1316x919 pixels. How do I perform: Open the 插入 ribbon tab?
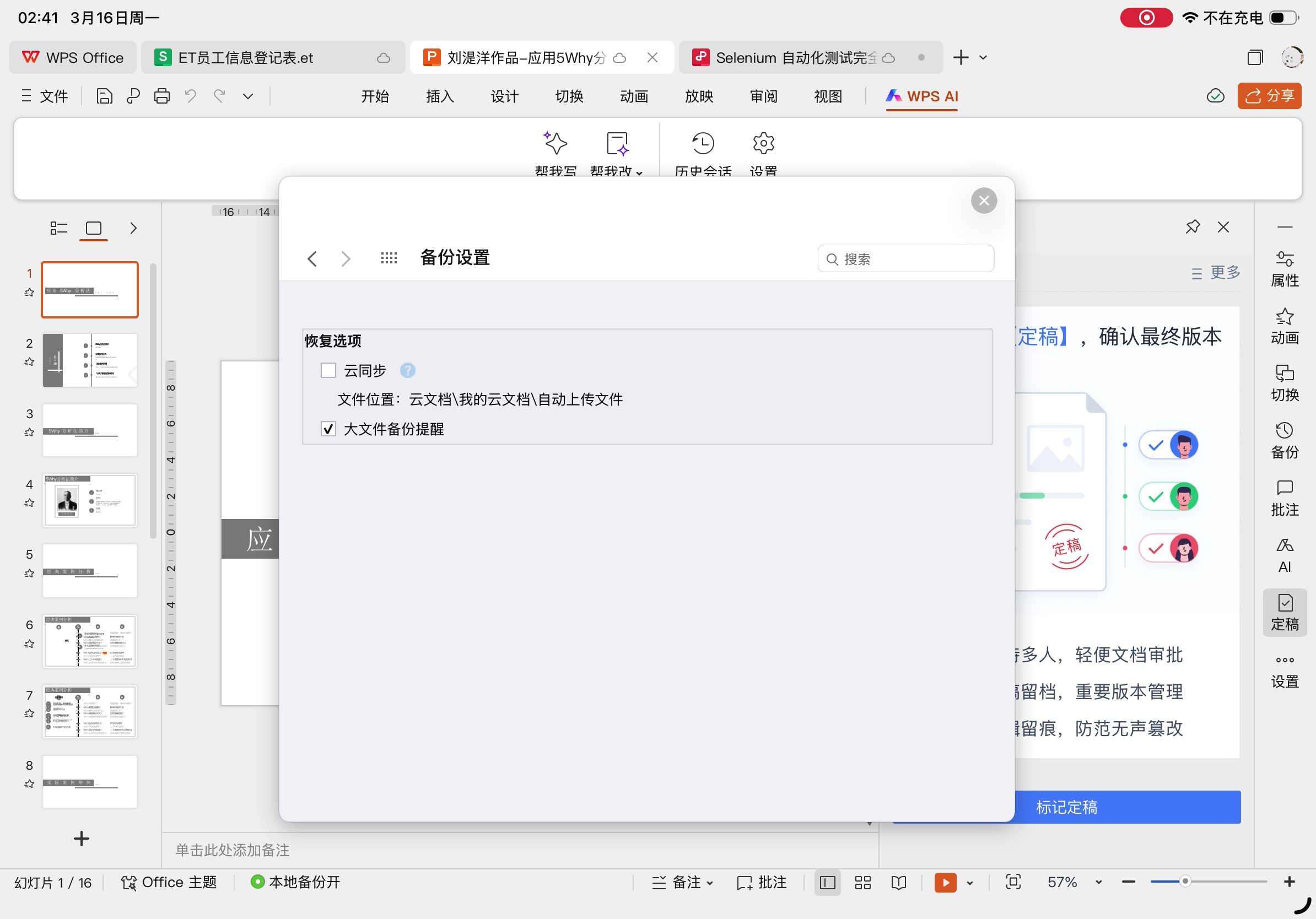pyautogui.click(x=440, y=96)
